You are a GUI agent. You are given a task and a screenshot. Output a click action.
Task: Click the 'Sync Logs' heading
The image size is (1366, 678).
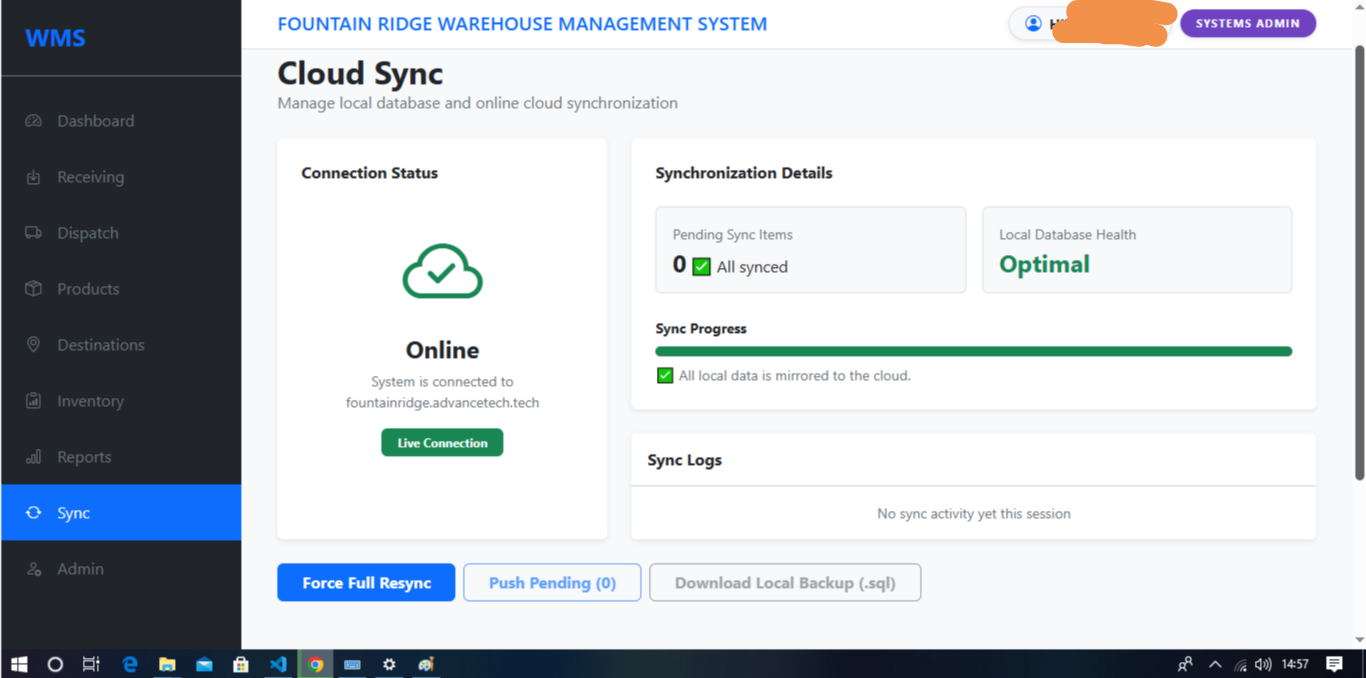coord(685,460)
